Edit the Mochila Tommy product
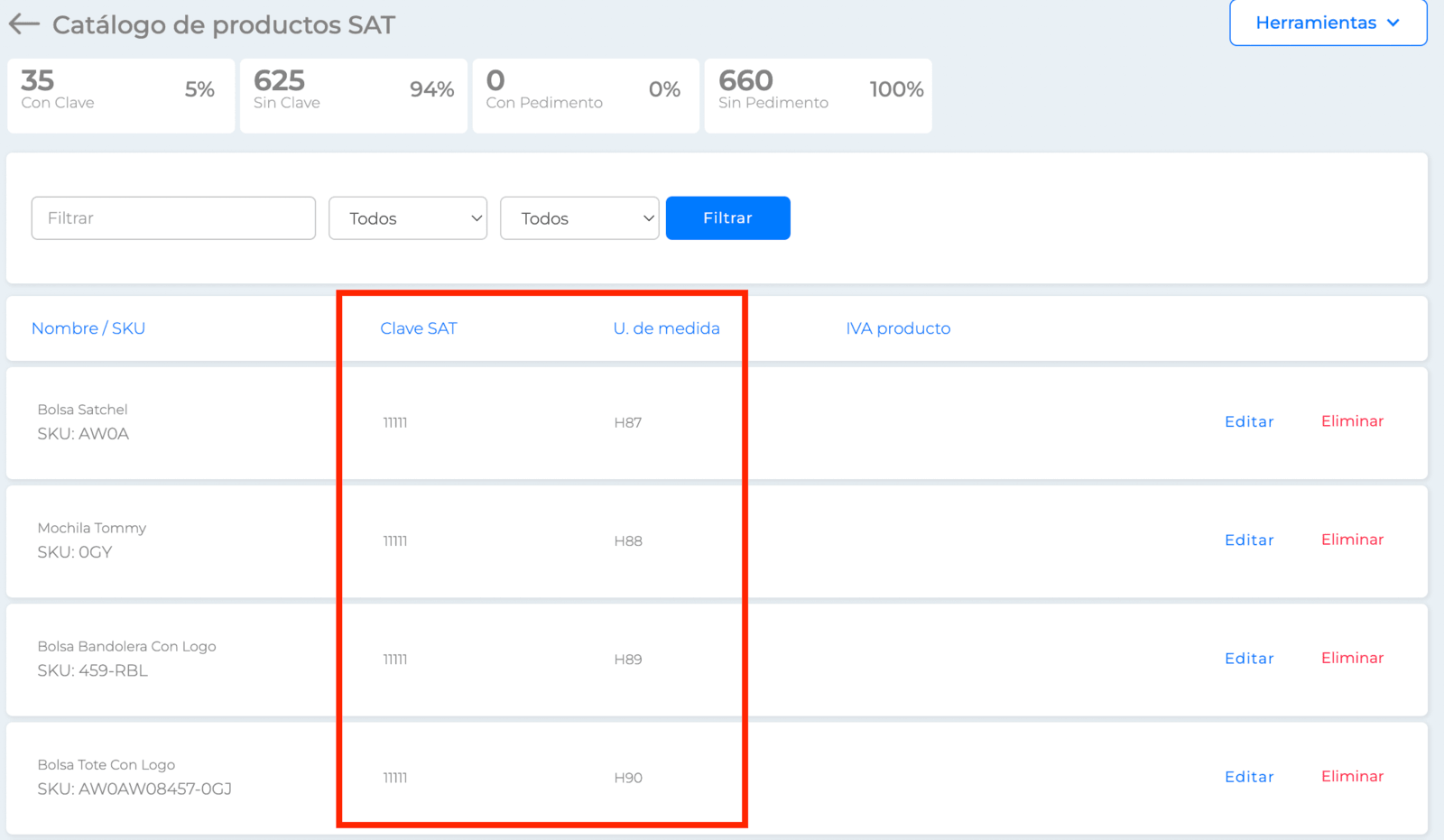 click(x=1249, y=540)
